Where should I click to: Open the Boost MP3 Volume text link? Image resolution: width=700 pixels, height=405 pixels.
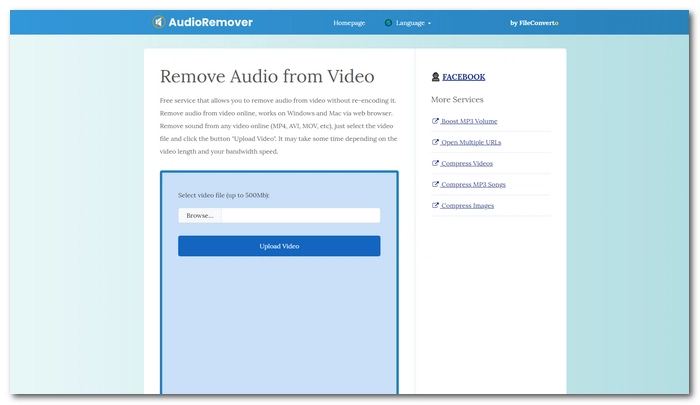click(469, 121)
